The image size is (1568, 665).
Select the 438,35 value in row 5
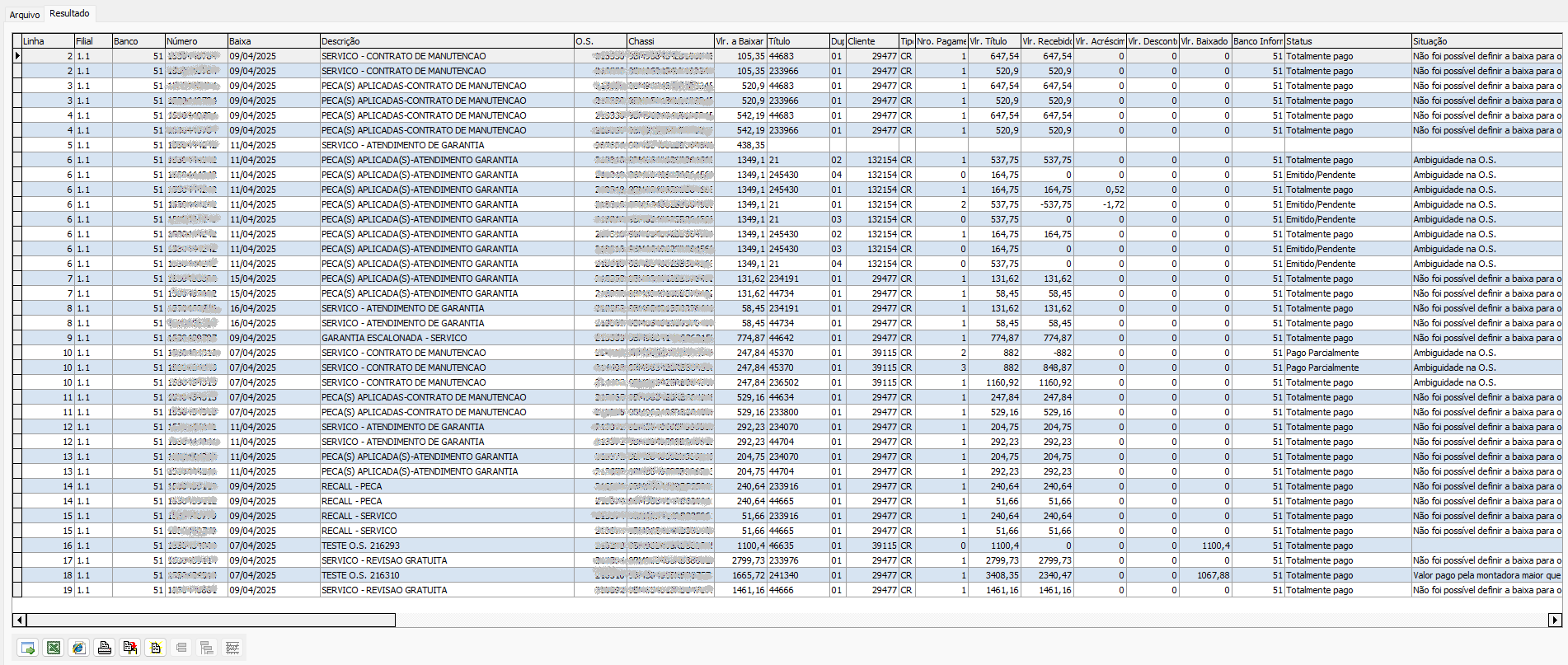(740, 145)
